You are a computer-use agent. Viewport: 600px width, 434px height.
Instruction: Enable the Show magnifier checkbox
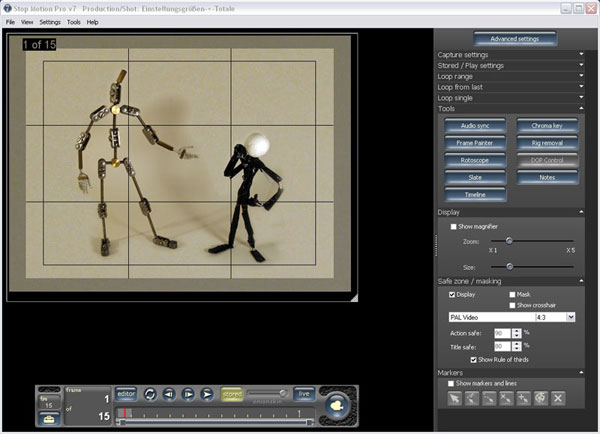click(454, 227)
